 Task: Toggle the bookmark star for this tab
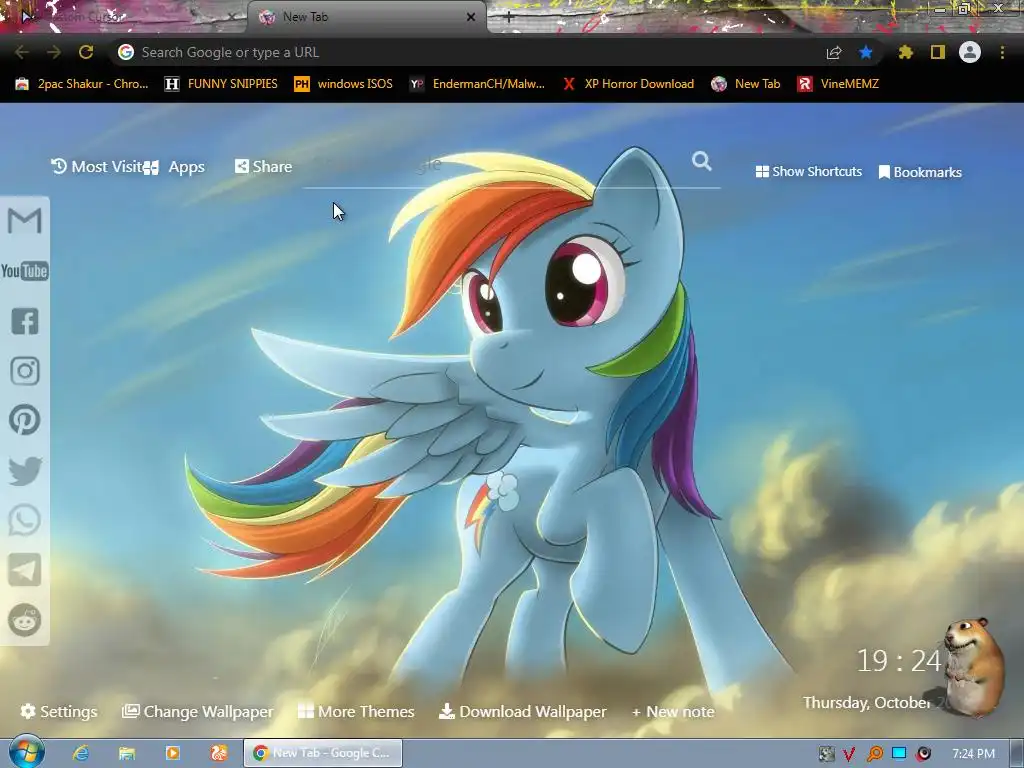pos(866,52)
